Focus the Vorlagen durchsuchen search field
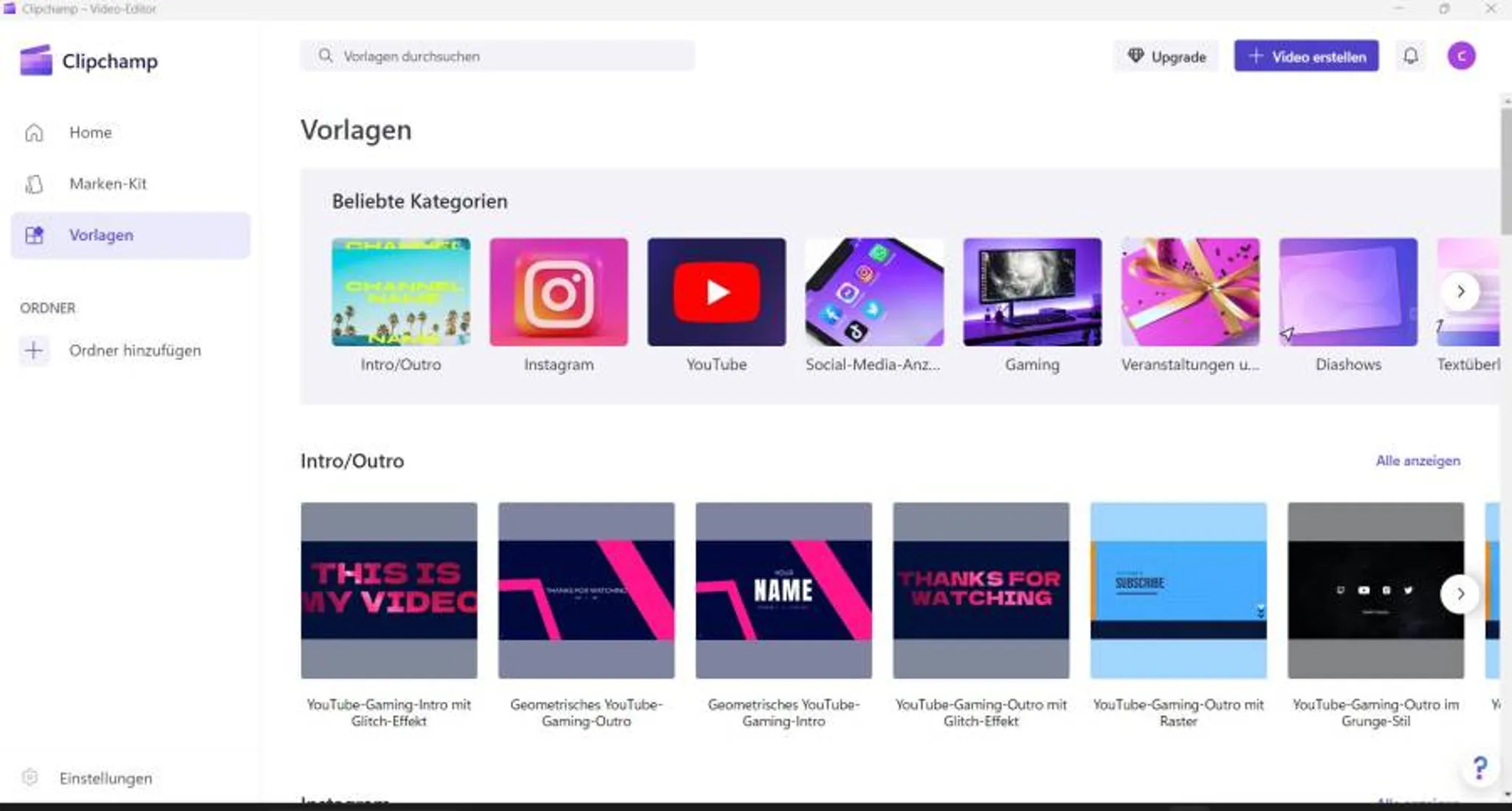This screenshot has height=811, width=1512. [x=497, y=56]
